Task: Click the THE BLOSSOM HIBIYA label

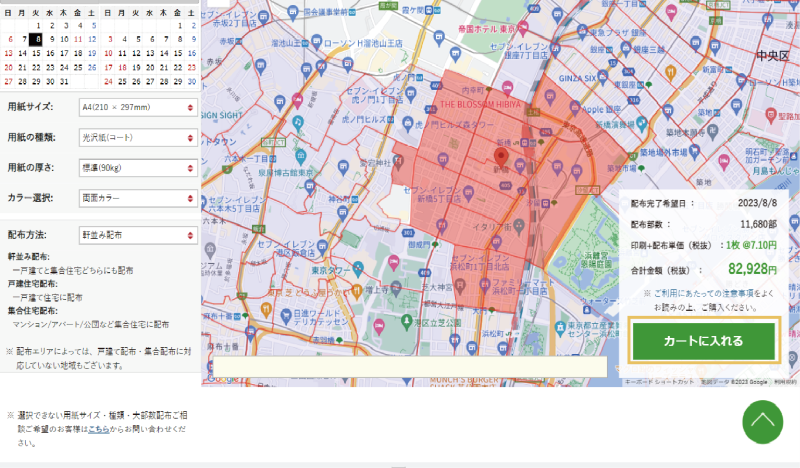Action: pyautogui.click(x=480, y=105)
